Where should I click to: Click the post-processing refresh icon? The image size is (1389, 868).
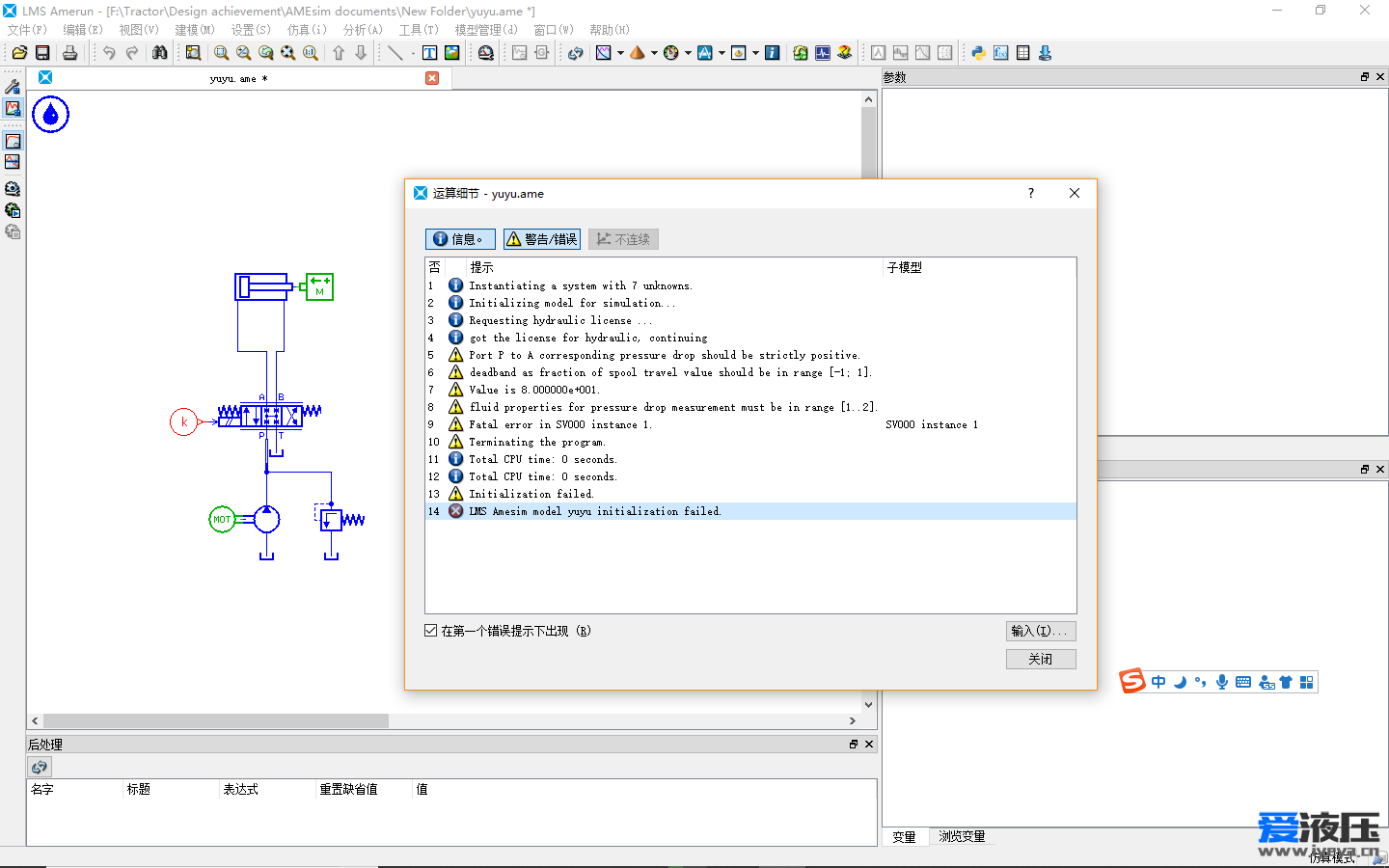click(39, 767)
